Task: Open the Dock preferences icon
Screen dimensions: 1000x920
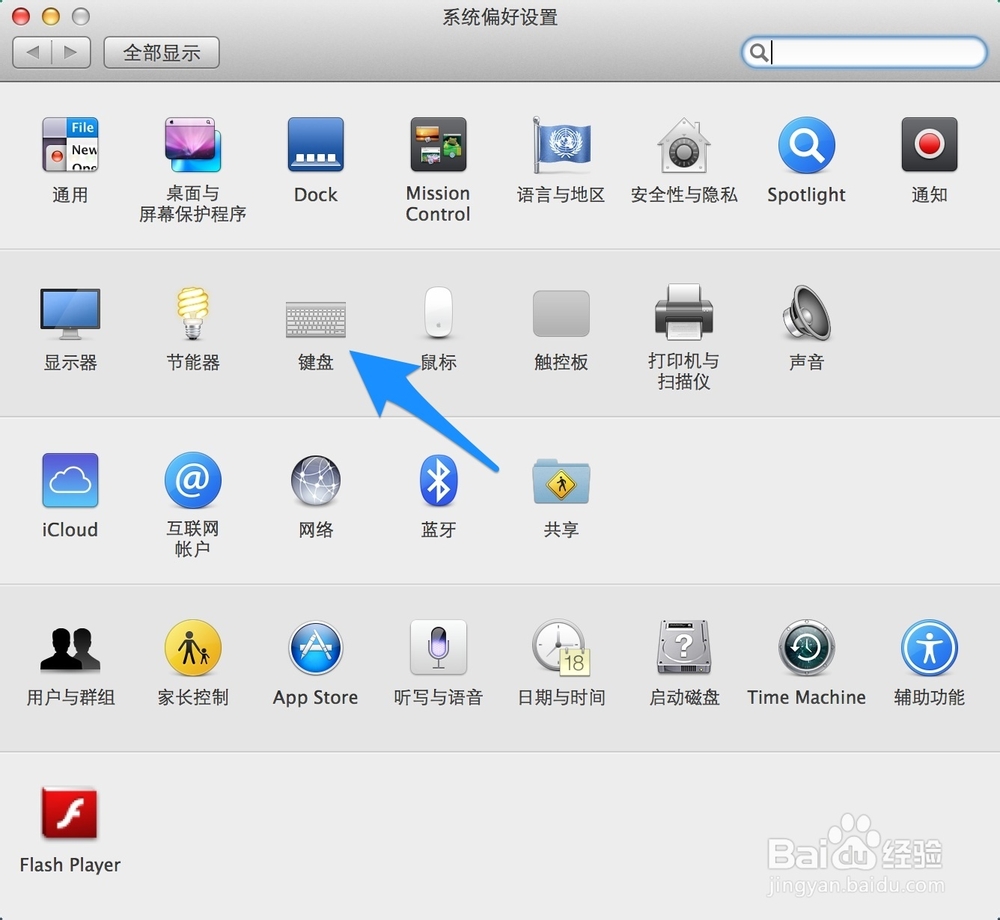Action: click(316, 145)
